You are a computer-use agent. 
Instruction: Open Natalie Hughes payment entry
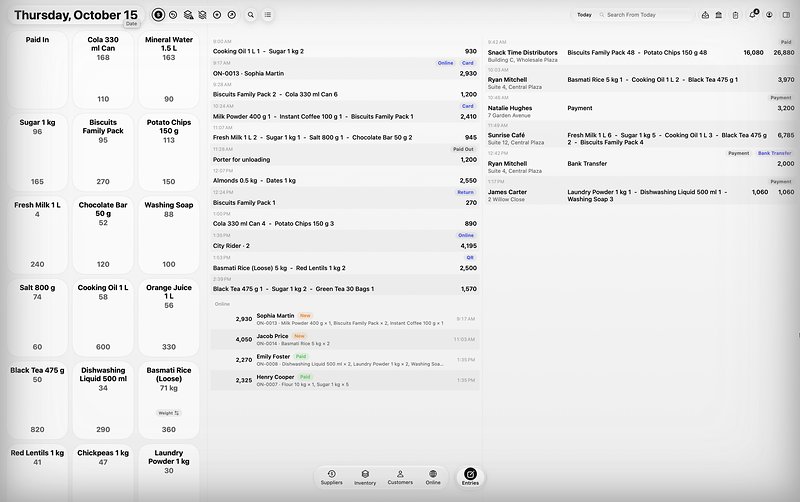641,107
